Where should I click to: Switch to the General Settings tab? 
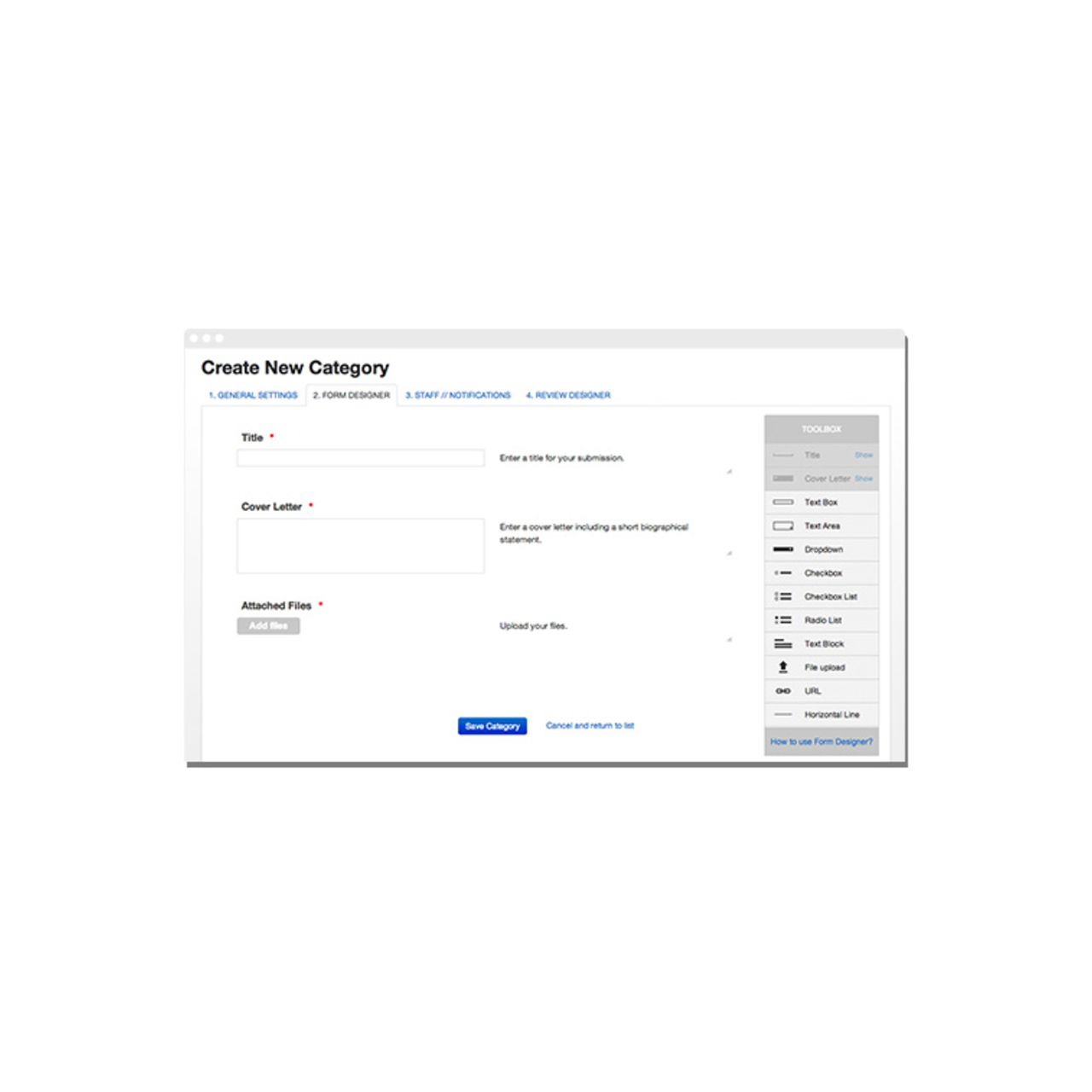(x=252, y=395)
